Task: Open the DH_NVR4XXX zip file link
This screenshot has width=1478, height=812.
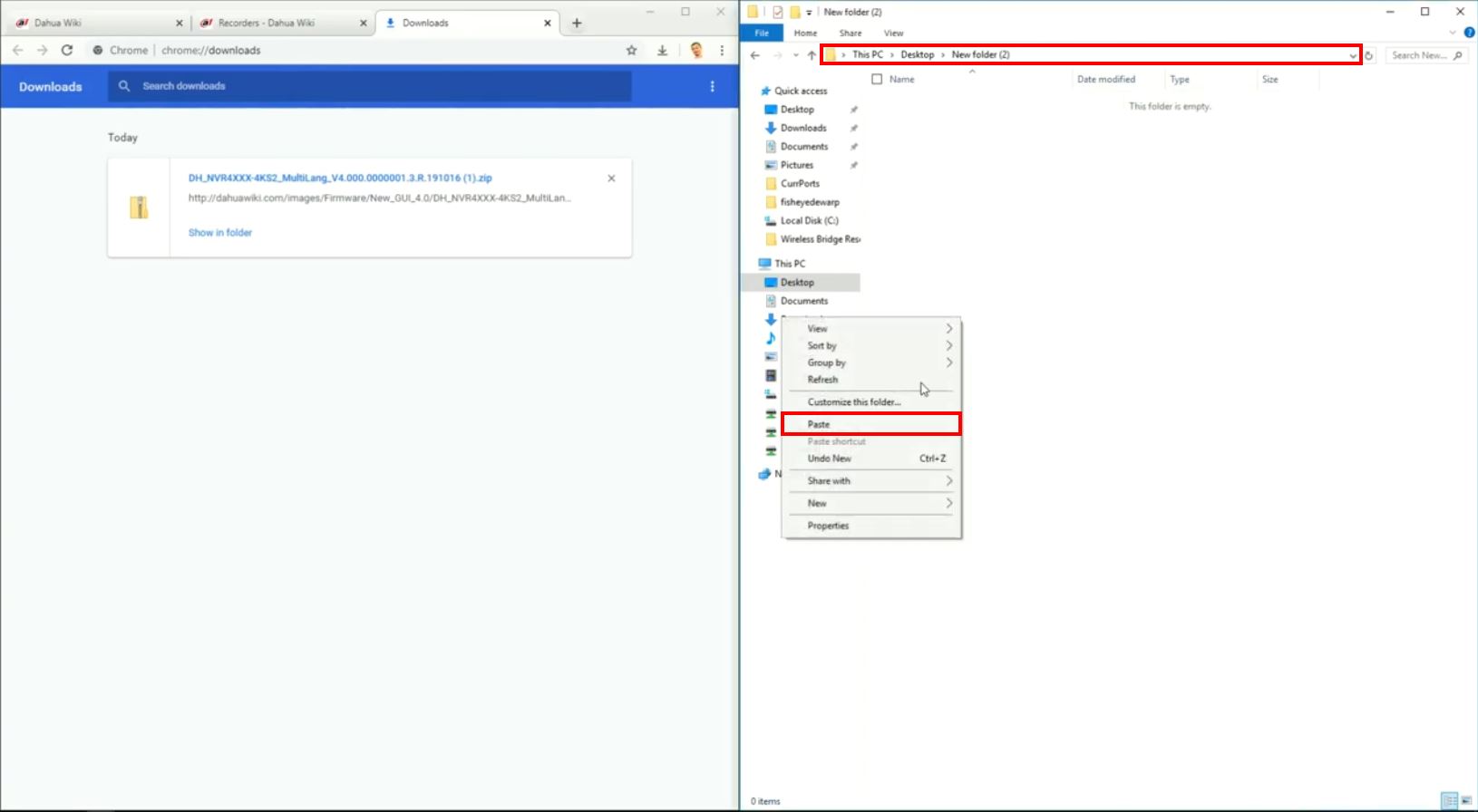Action: point(340,179)
